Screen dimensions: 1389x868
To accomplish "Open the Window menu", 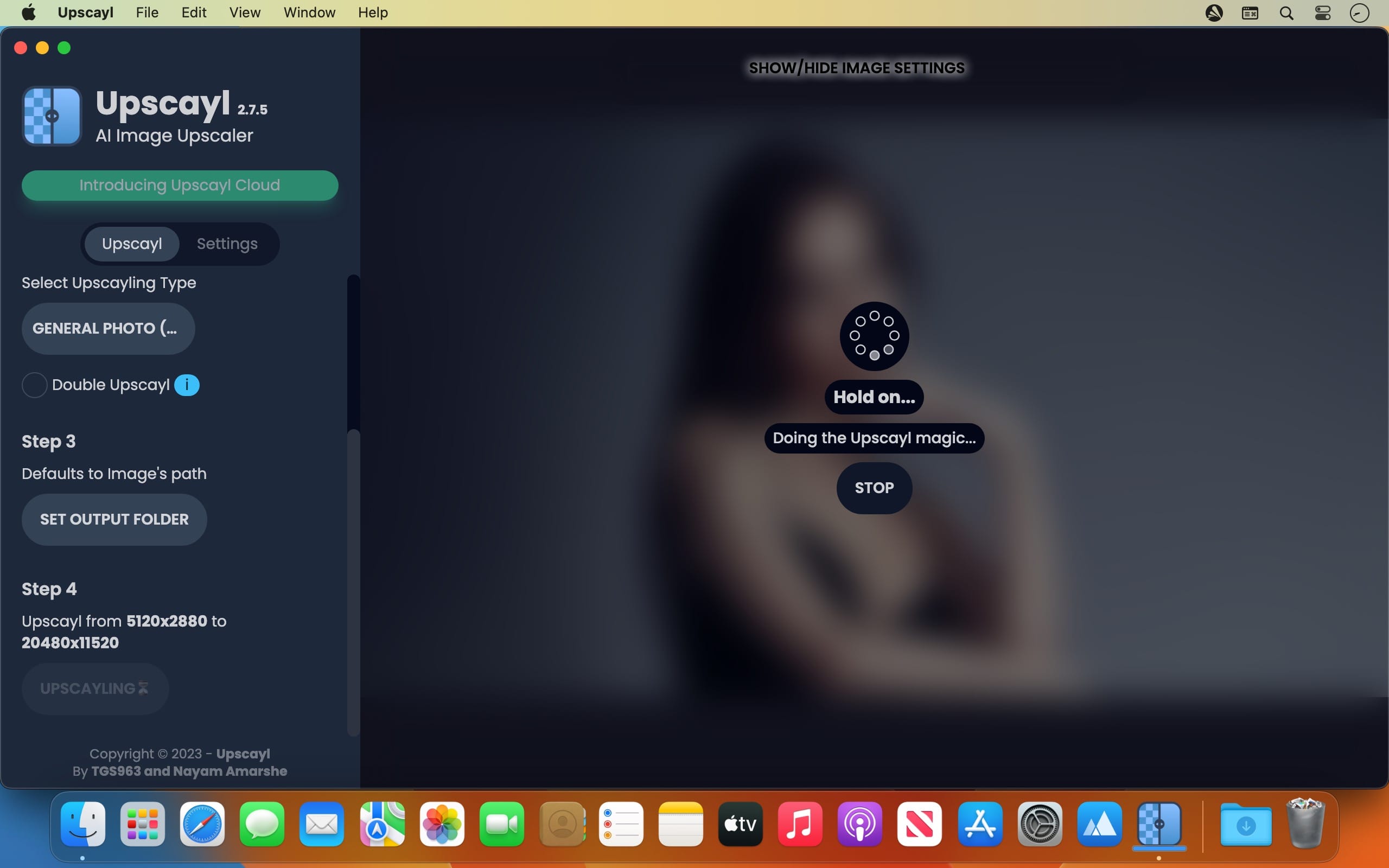I will pyautogui.click(x=309, y=12).
